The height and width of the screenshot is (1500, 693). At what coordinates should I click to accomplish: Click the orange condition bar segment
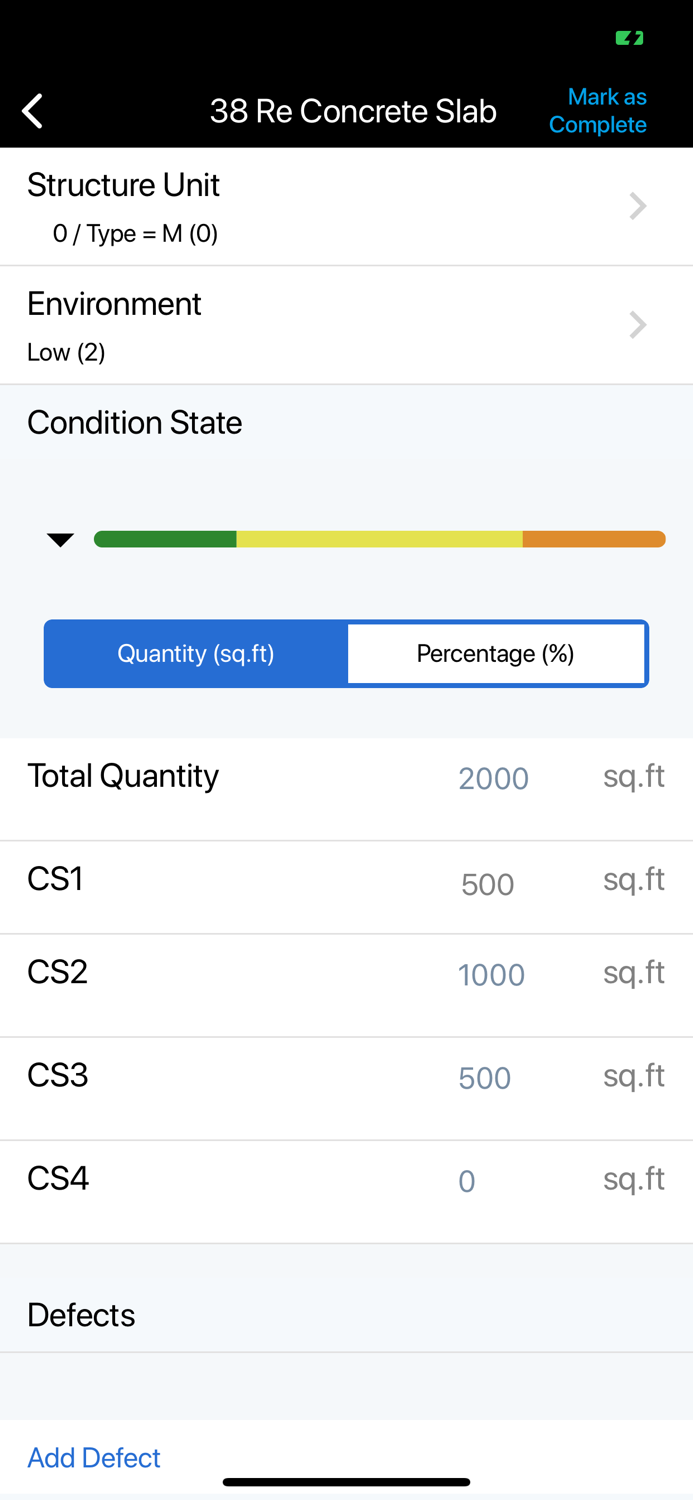pos(593,540)
